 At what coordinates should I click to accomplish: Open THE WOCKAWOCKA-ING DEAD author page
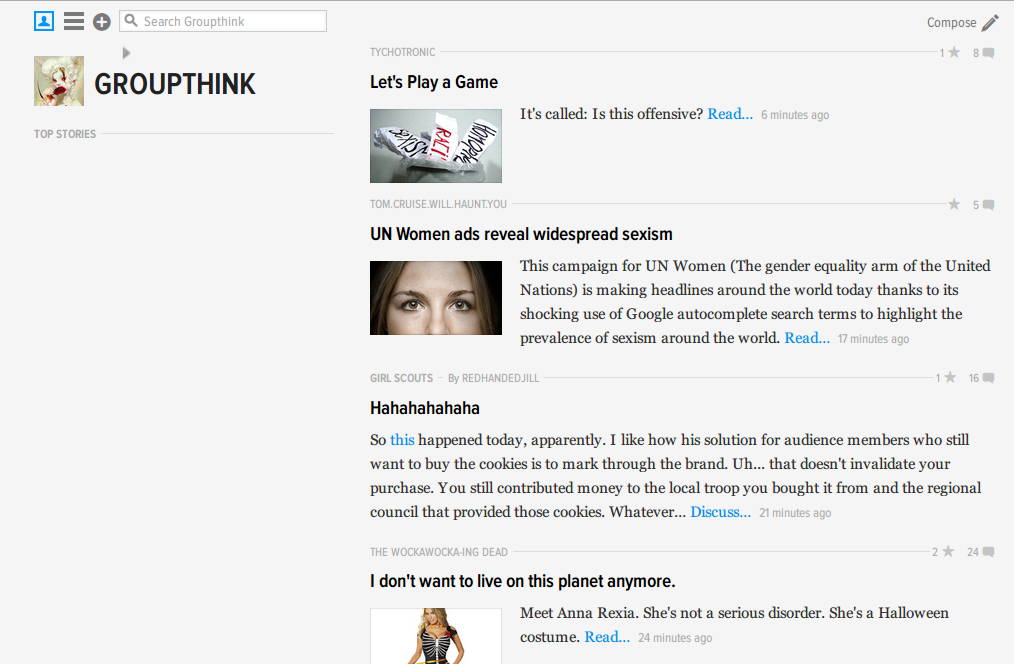pos(439,552)
